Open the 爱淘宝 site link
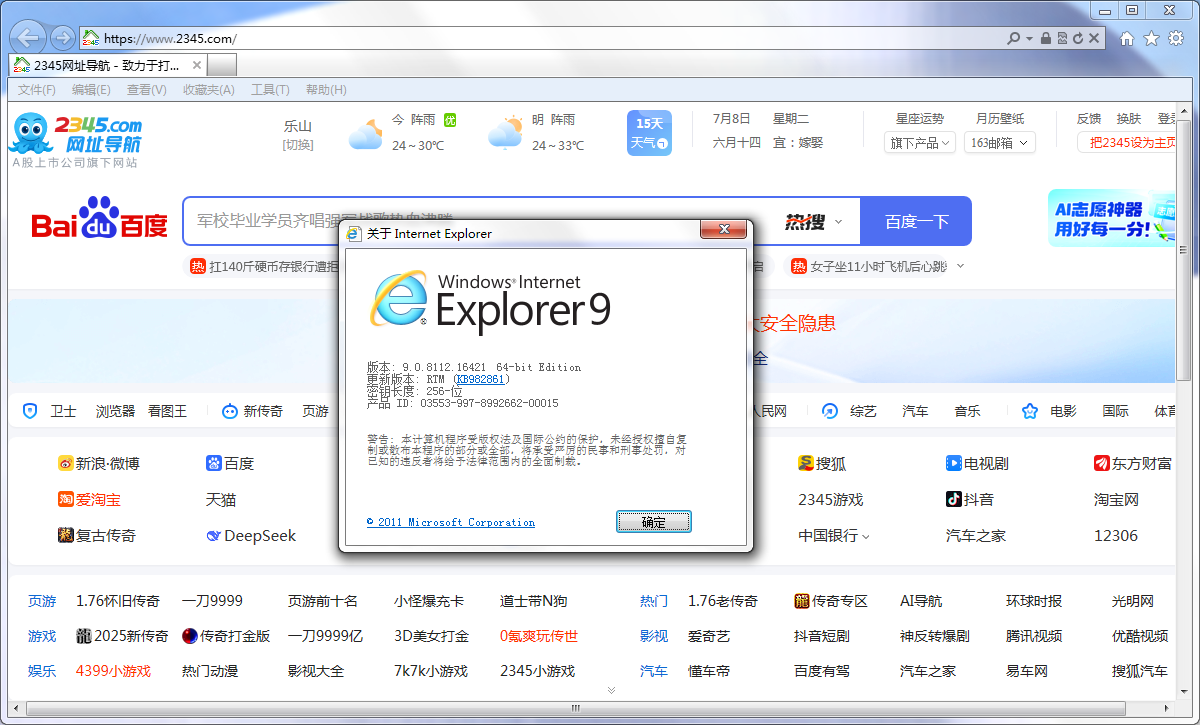 click(x=89, y=499)
